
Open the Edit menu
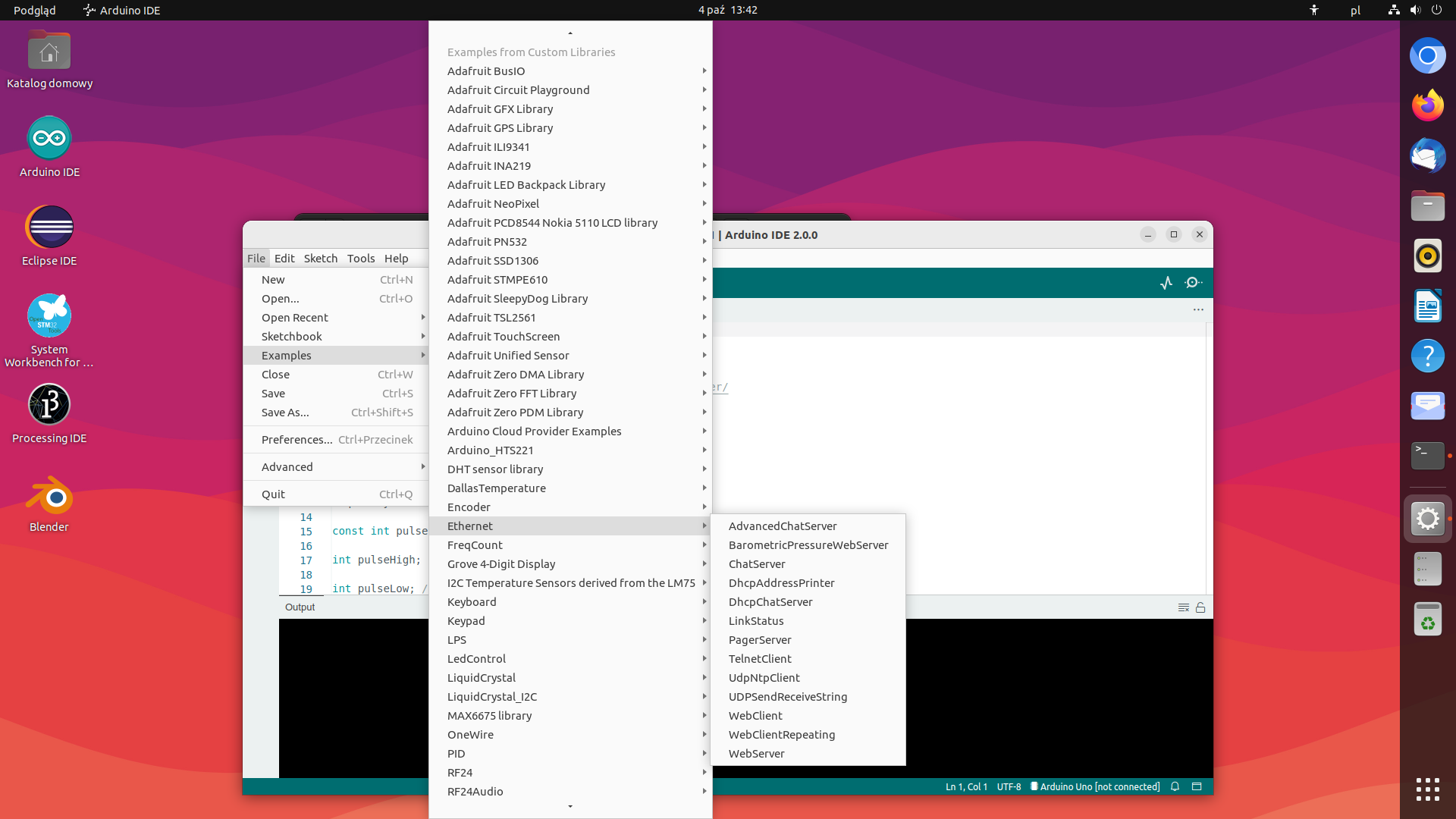(x=284, y=258)
